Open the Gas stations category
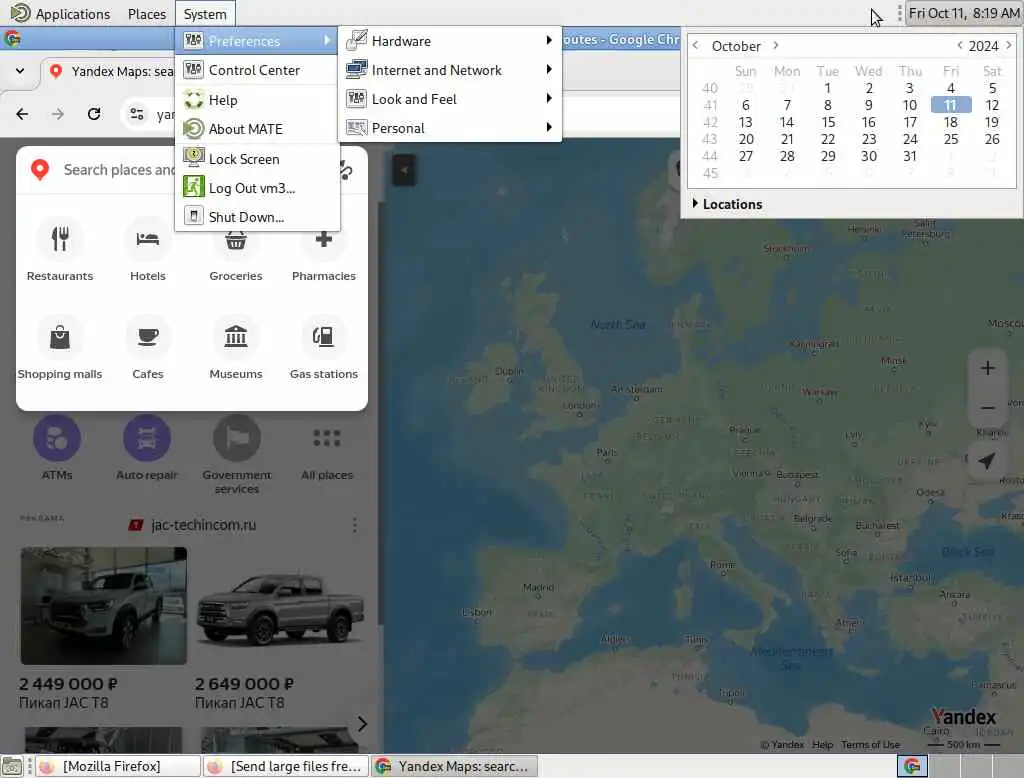The height and width of the screenshot is (778, 1024). click(324, 348)
